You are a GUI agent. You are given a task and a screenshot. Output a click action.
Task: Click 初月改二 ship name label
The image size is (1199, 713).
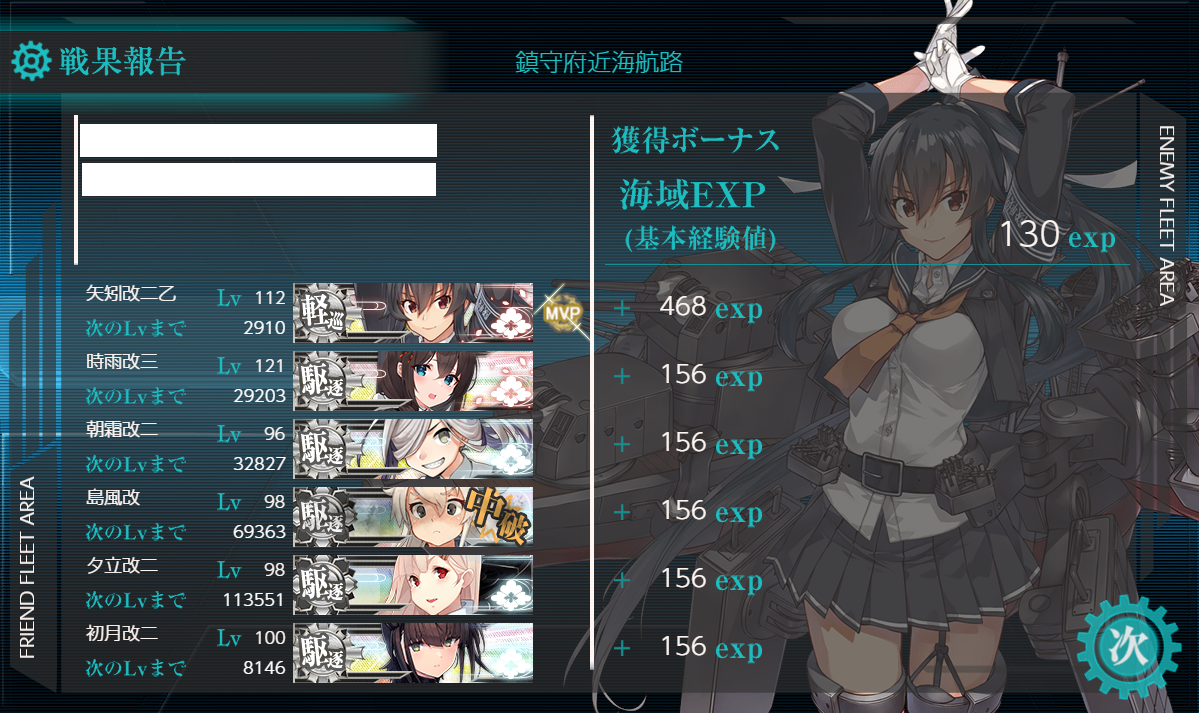(x=122, y=633)
